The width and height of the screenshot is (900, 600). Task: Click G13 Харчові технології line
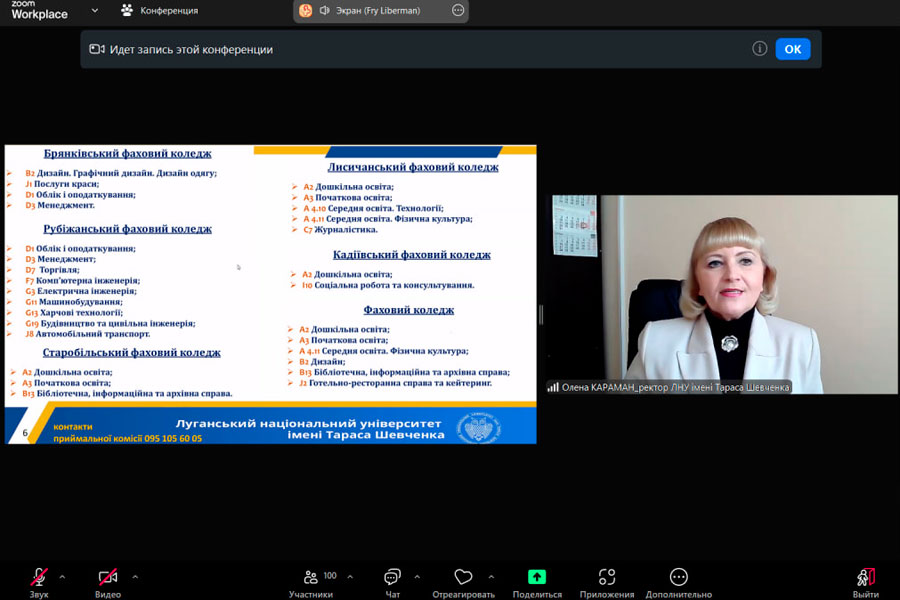point(73,313)
